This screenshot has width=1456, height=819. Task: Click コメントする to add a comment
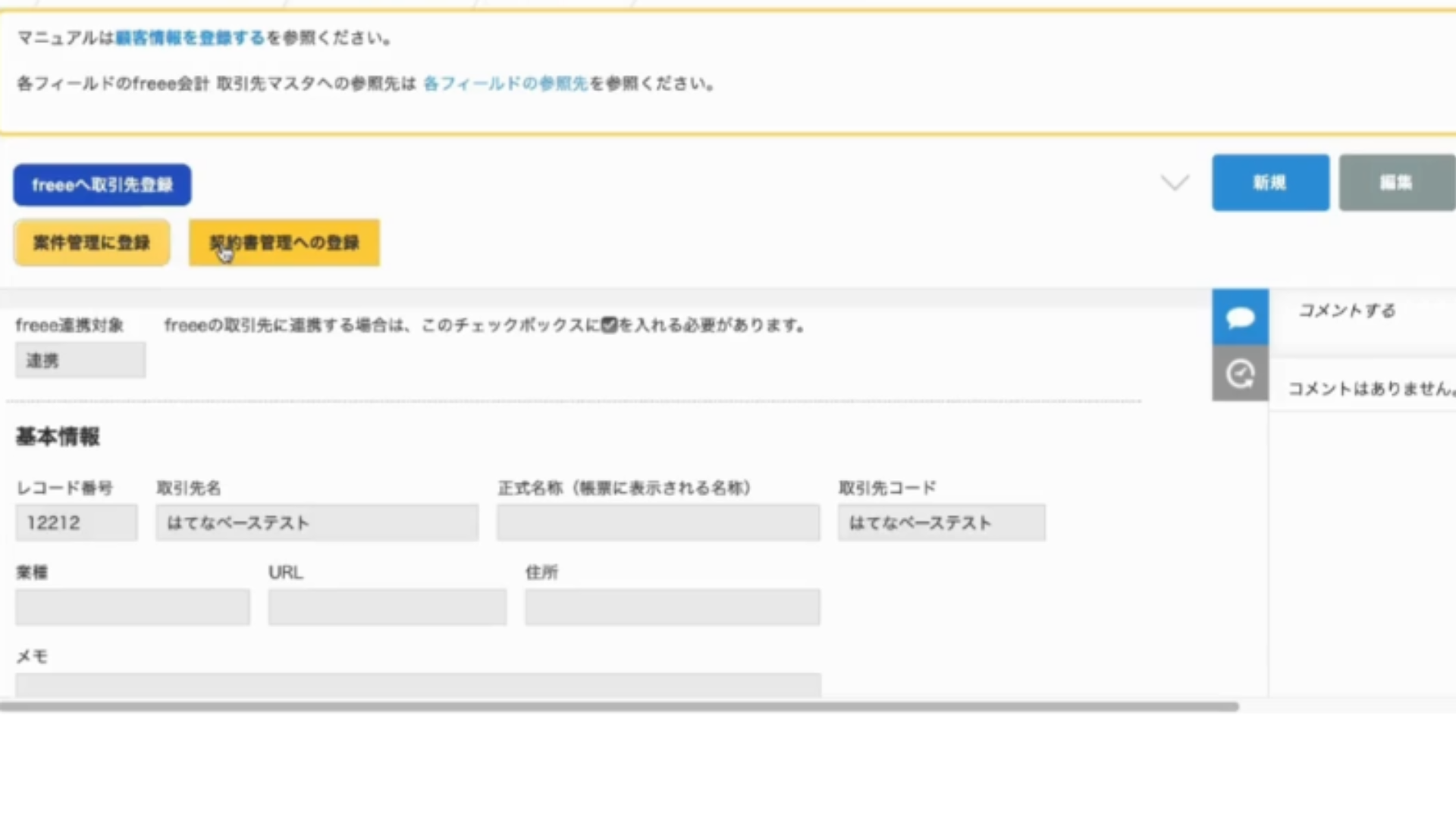(x=1347, y=310)
